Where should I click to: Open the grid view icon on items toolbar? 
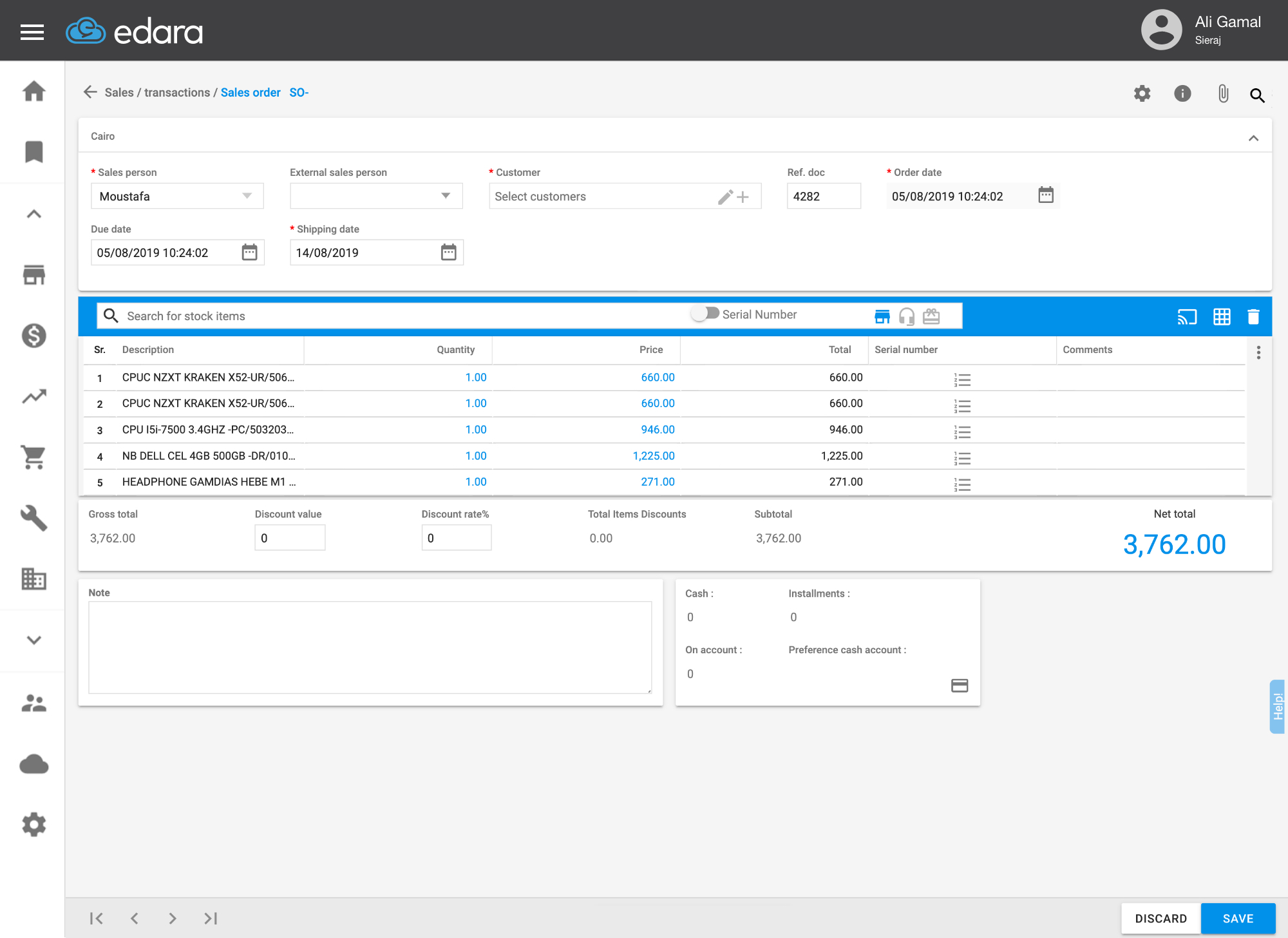[1221, 316]
